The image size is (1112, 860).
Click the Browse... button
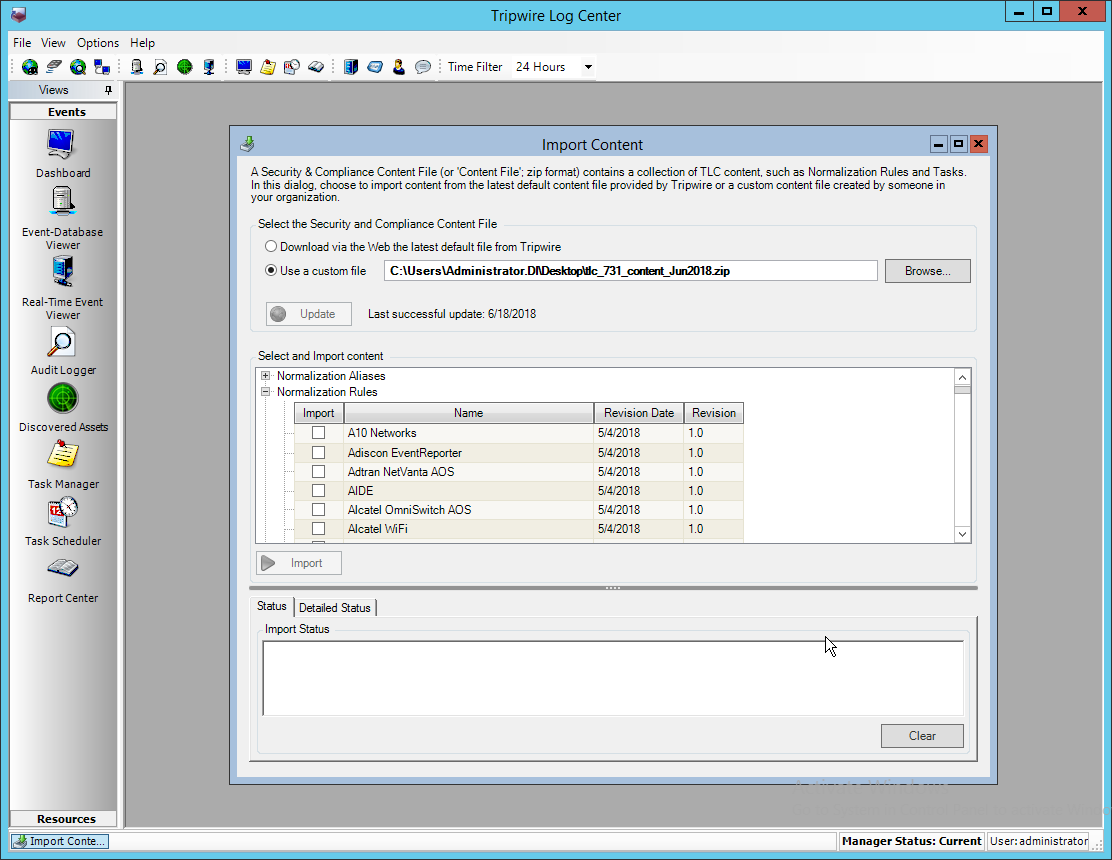click(928, 271)
